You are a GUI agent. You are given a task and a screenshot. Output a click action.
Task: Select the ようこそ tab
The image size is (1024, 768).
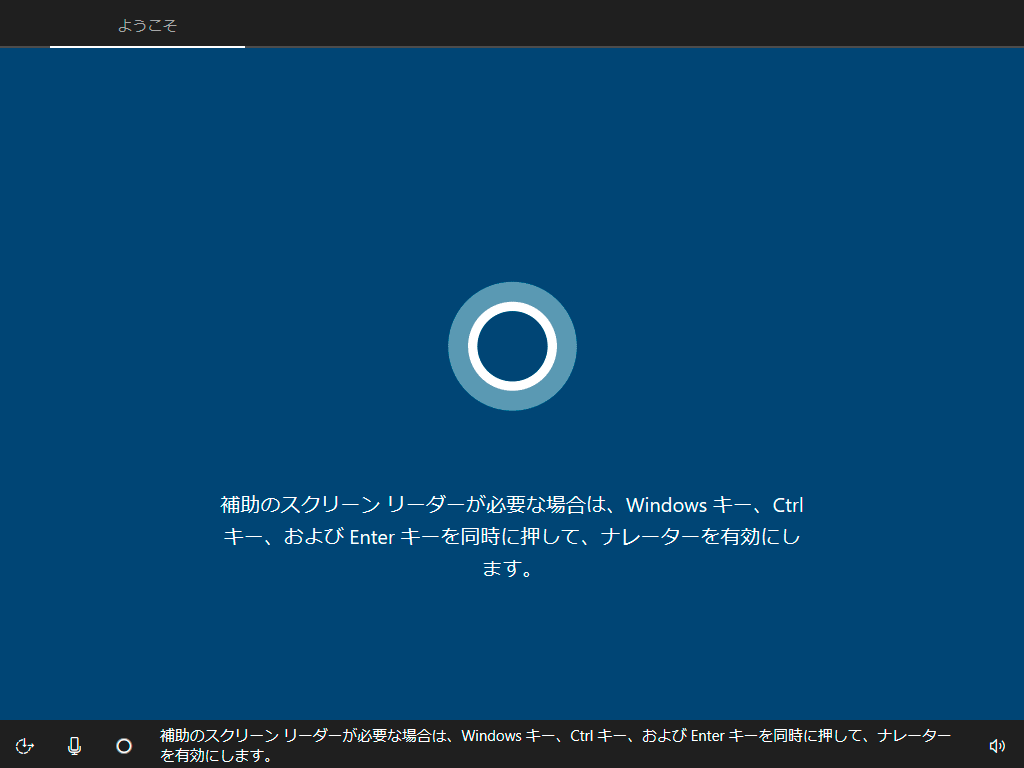click(147, 25)
